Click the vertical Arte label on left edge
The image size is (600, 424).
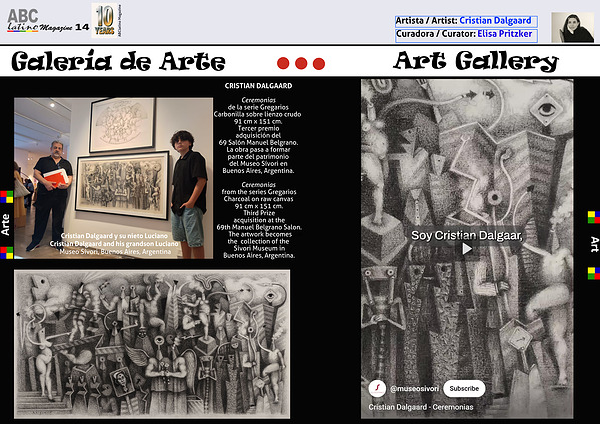(x=6, y=222)
